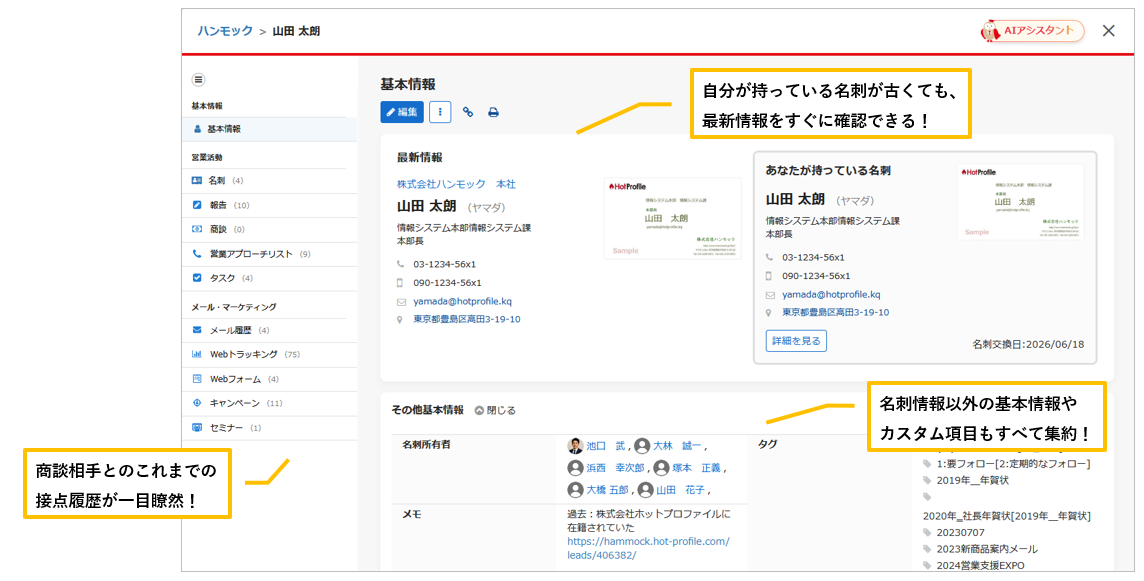Click the 名刺 card icon in sidebar

pos(196,180)
